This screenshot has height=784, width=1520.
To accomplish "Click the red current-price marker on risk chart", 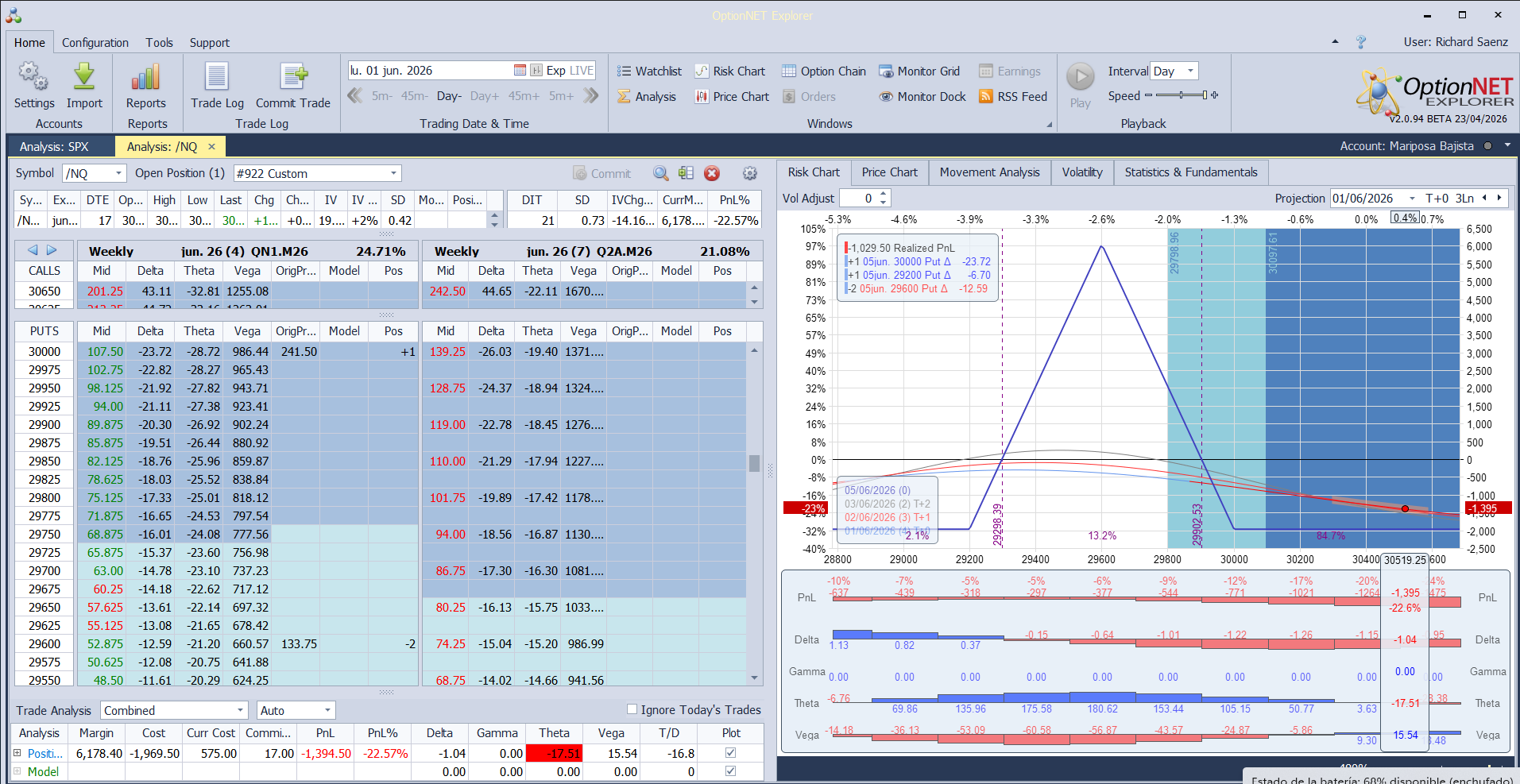I will point(1405,508).
